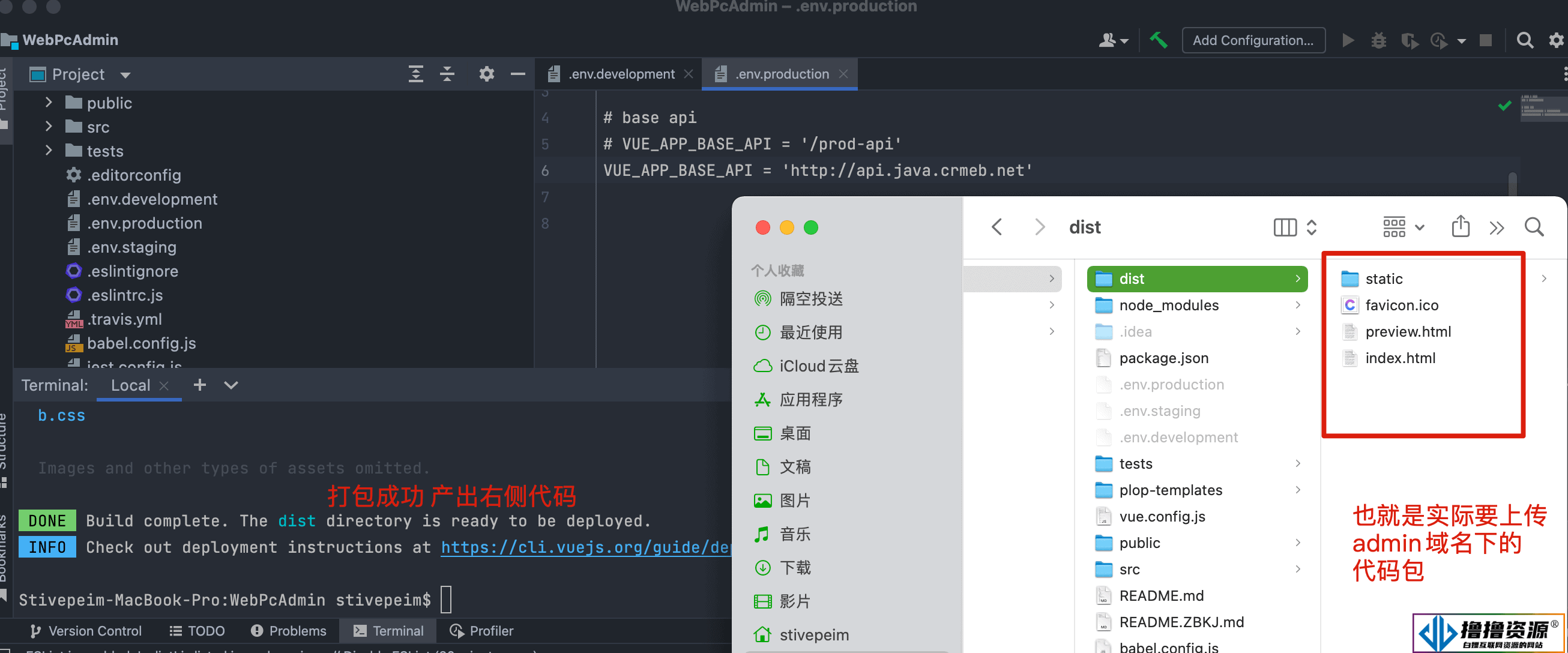The image size is (1568, 653).
Task: Select Downloads (下载) in Finder sidebar
Action: [x=783, y=568]
